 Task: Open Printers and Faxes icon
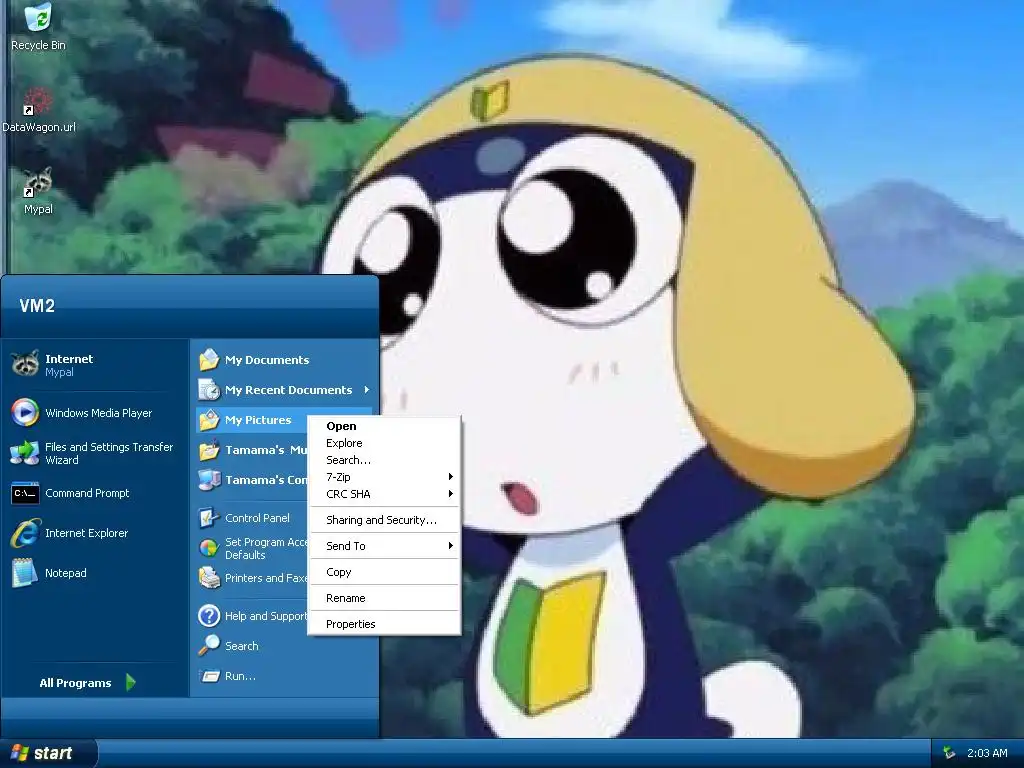pyautogui.click(x=209, y=578)
